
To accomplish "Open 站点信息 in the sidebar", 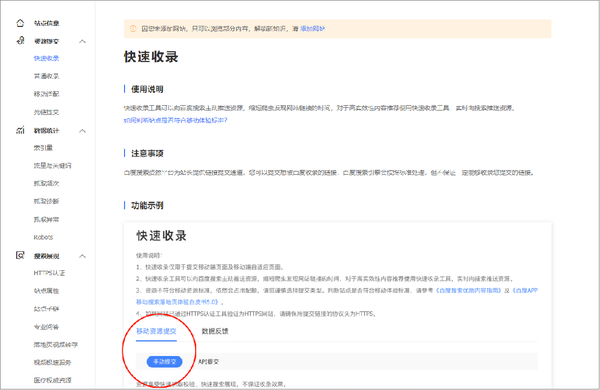I will (46, 23).
